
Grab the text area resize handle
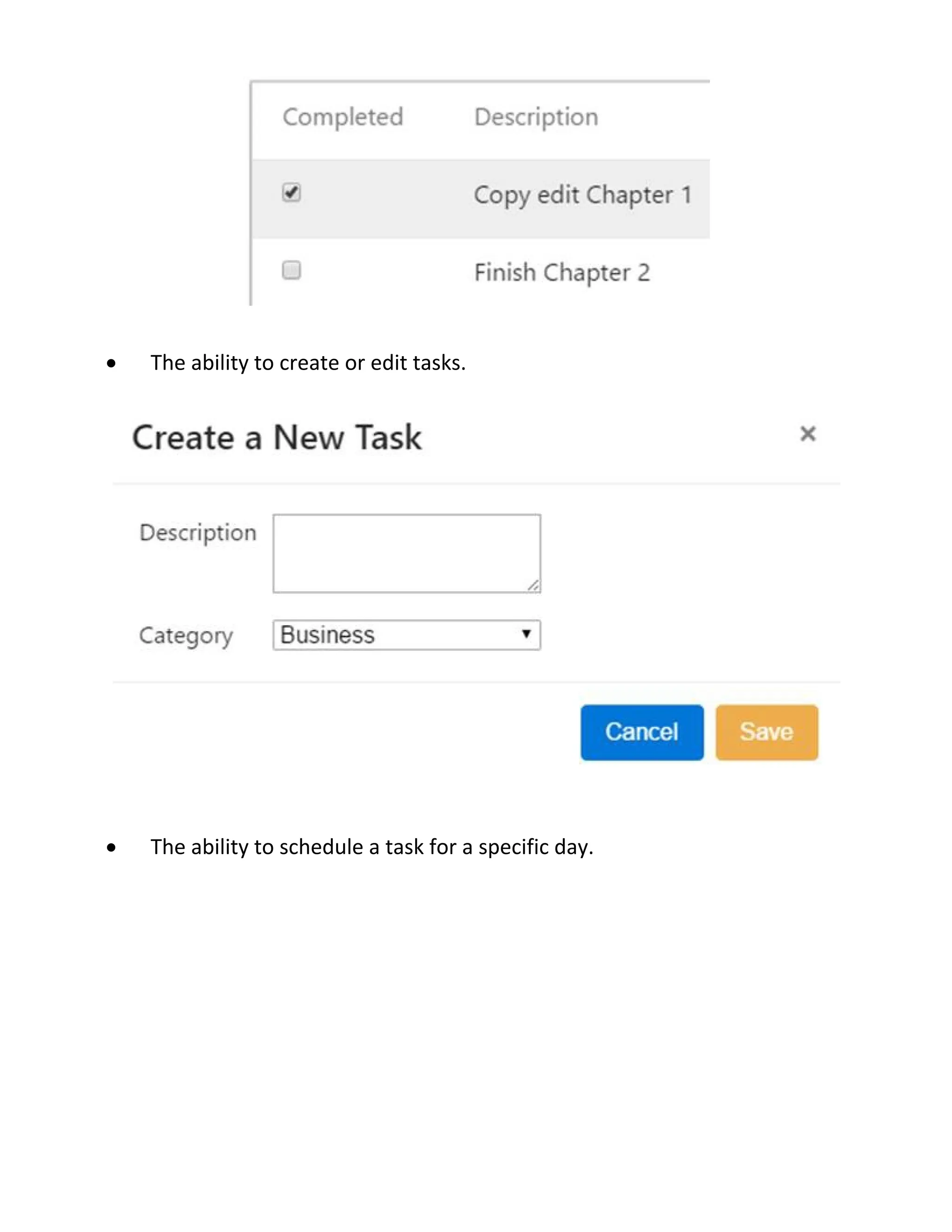[x=534, y=586]
